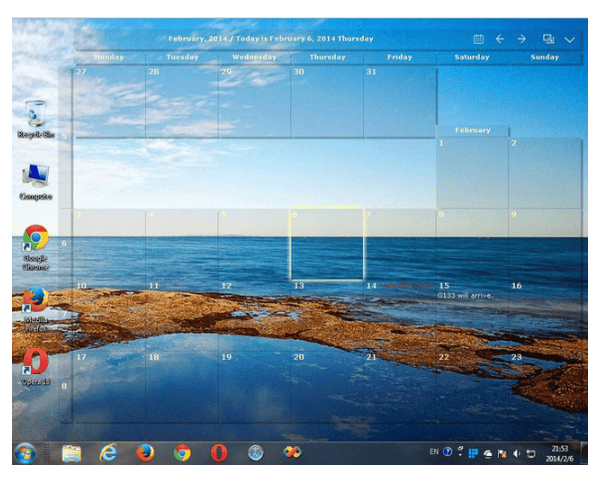Click the taskbar clock showing 21:53
The height and width of the screenshot is (482, 603).
tap(560, 454)
